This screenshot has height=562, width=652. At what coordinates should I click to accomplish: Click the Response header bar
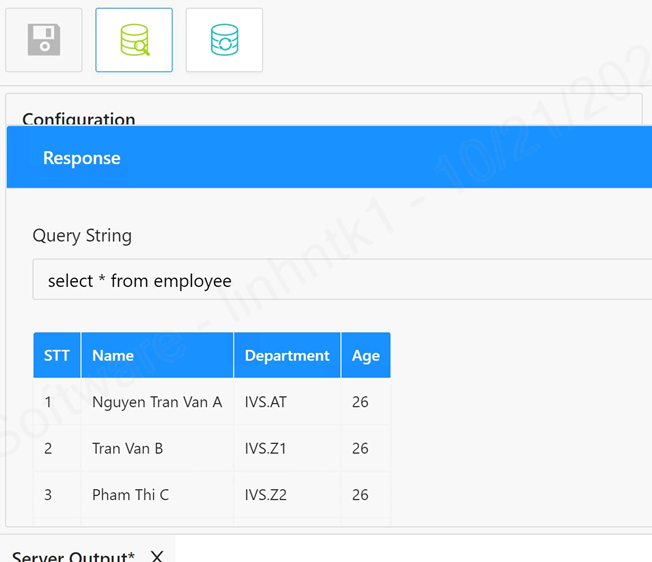point(329,157)
